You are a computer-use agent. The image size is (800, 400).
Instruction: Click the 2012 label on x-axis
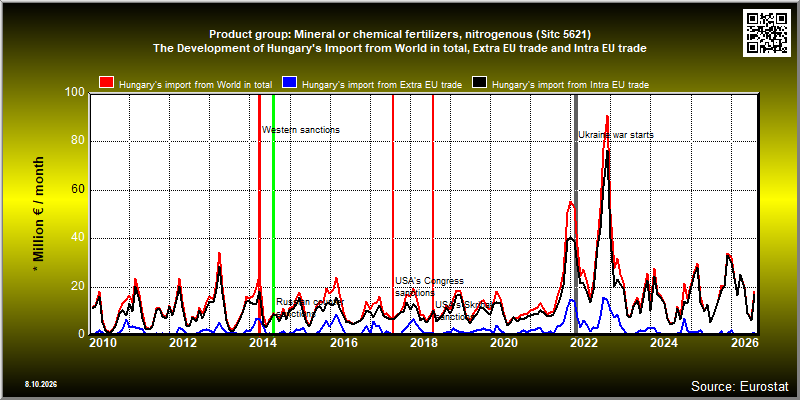[x=182, y=343]
